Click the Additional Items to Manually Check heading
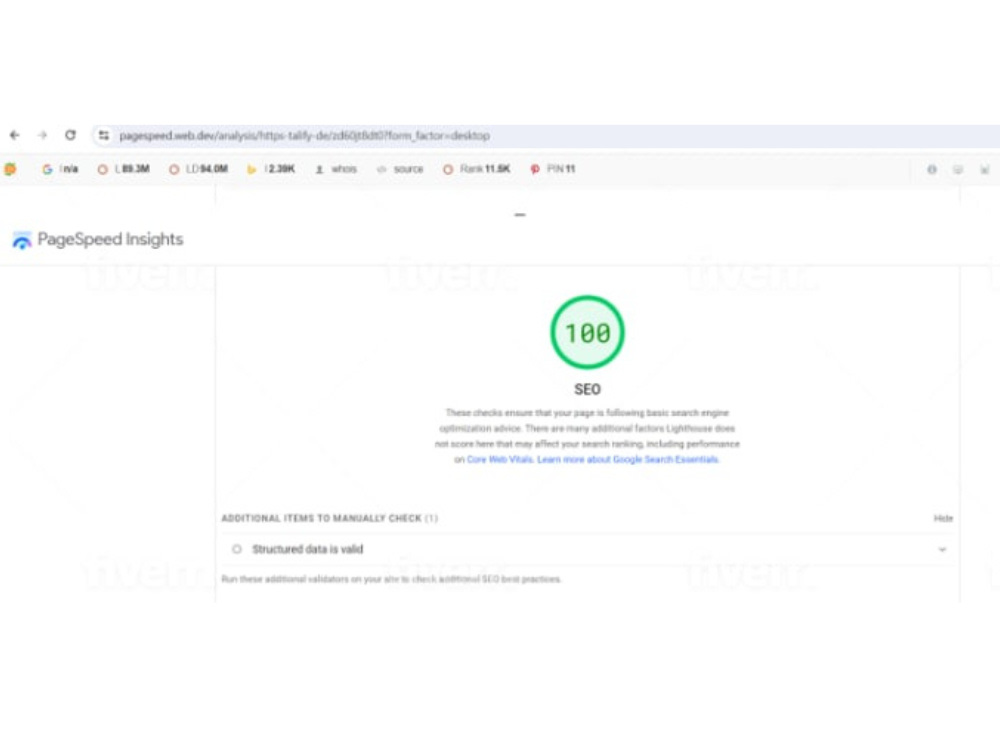 tap(329, 518)
